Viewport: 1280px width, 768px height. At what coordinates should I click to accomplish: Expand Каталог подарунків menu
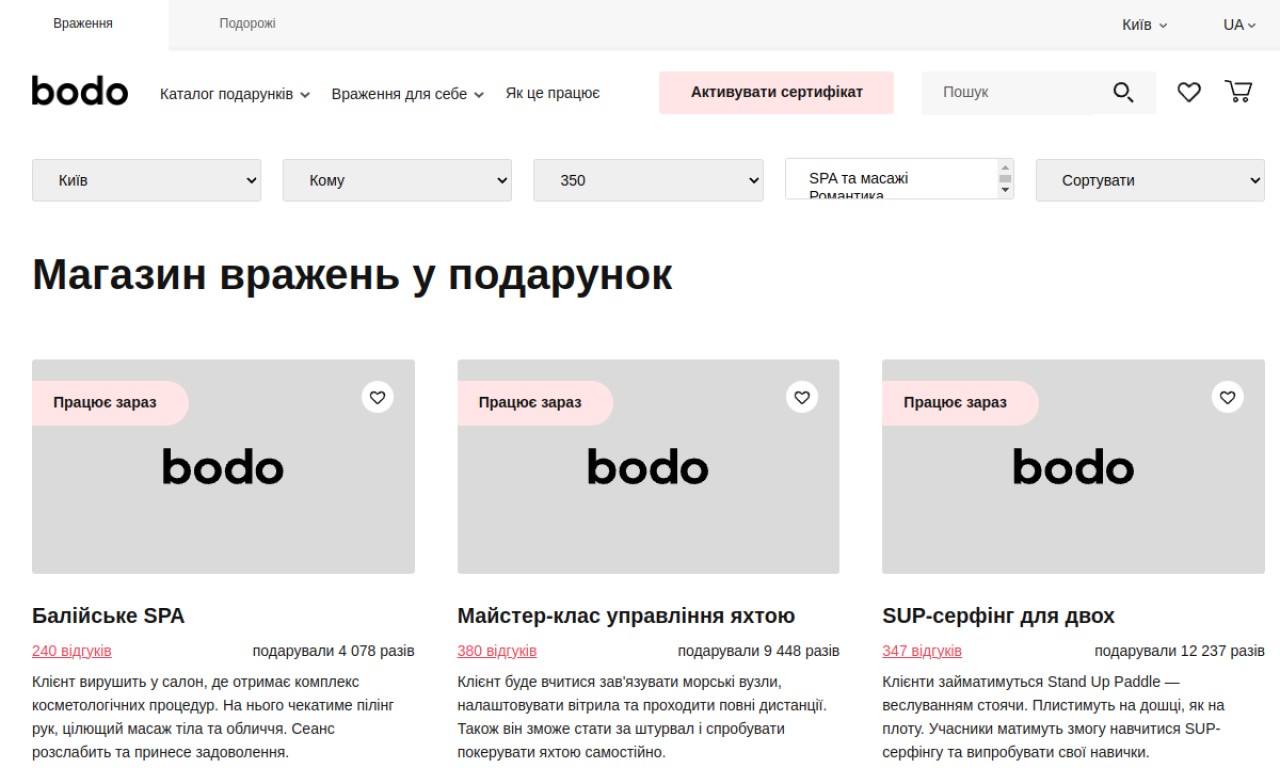[x=235, y=94]
